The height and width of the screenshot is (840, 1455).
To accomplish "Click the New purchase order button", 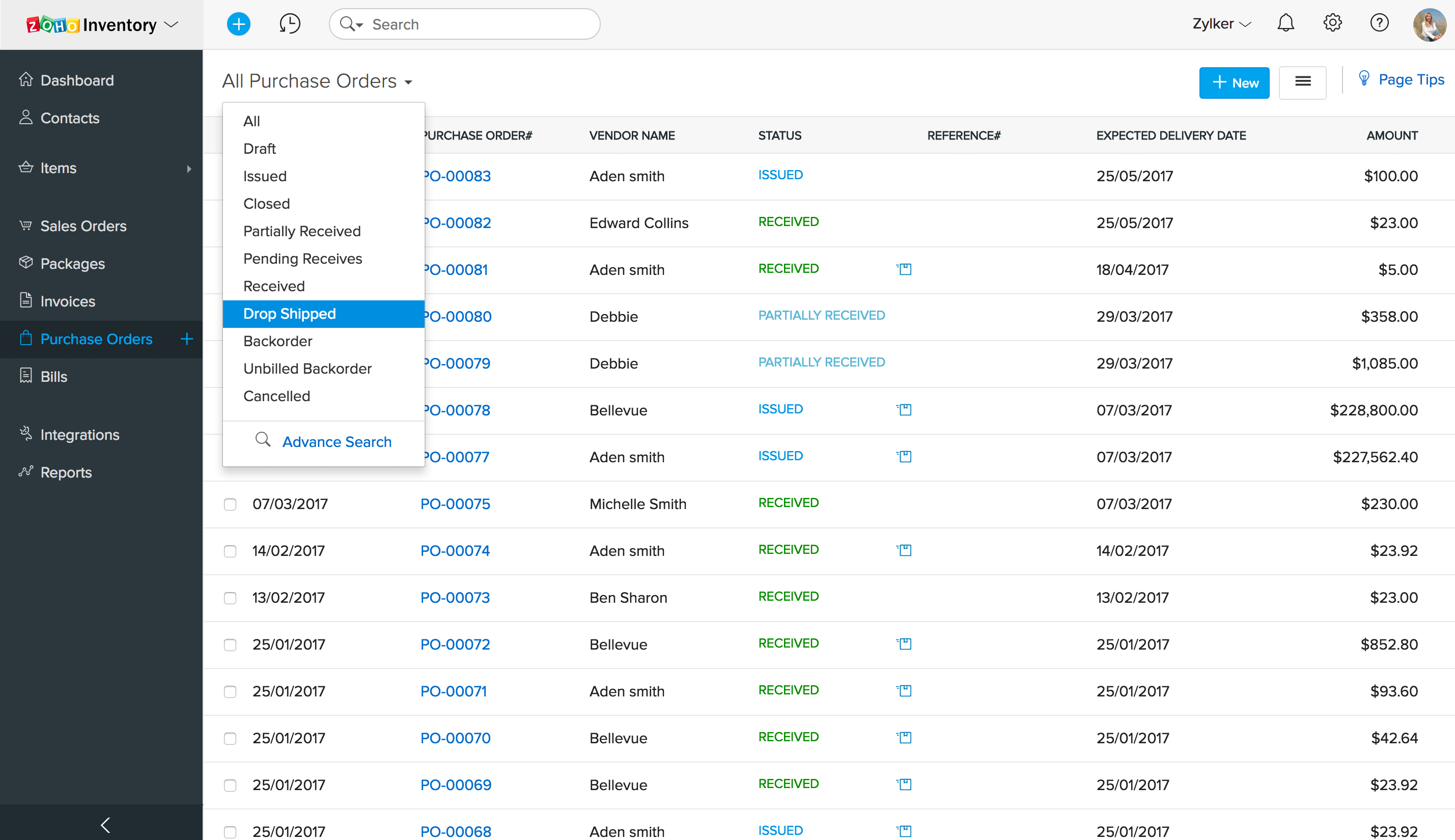I will pyautogui.click(x=1234, y=83).
